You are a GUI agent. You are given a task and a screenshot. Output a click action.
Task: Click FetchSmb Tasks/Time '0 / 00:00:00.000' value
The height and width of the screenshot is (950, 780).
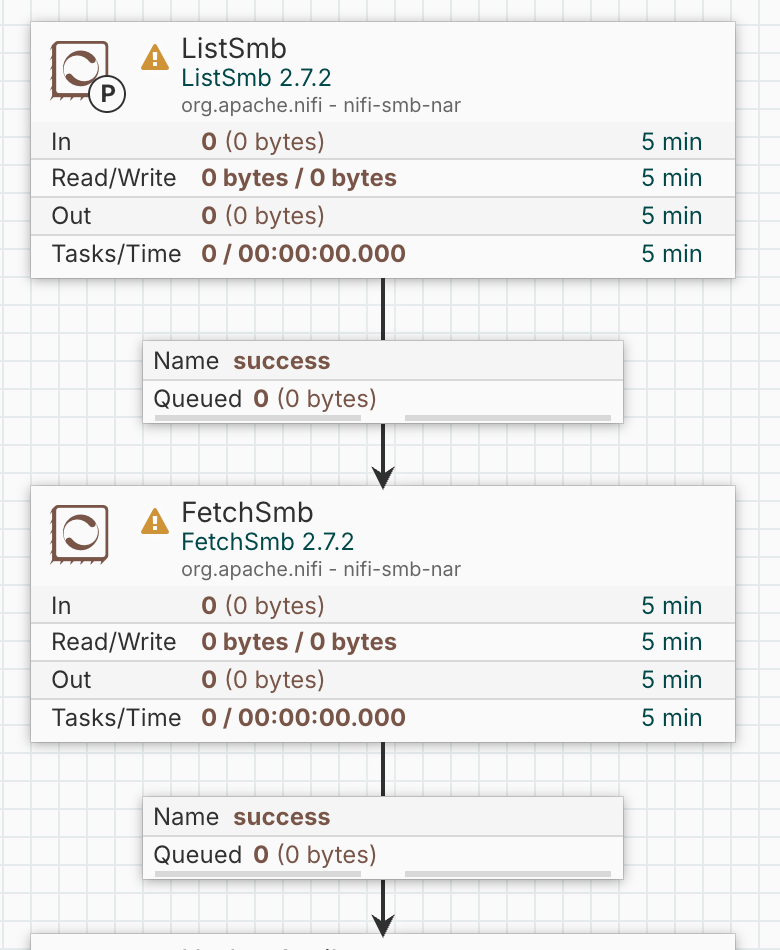pyautogui.click(x=304, y=718)
